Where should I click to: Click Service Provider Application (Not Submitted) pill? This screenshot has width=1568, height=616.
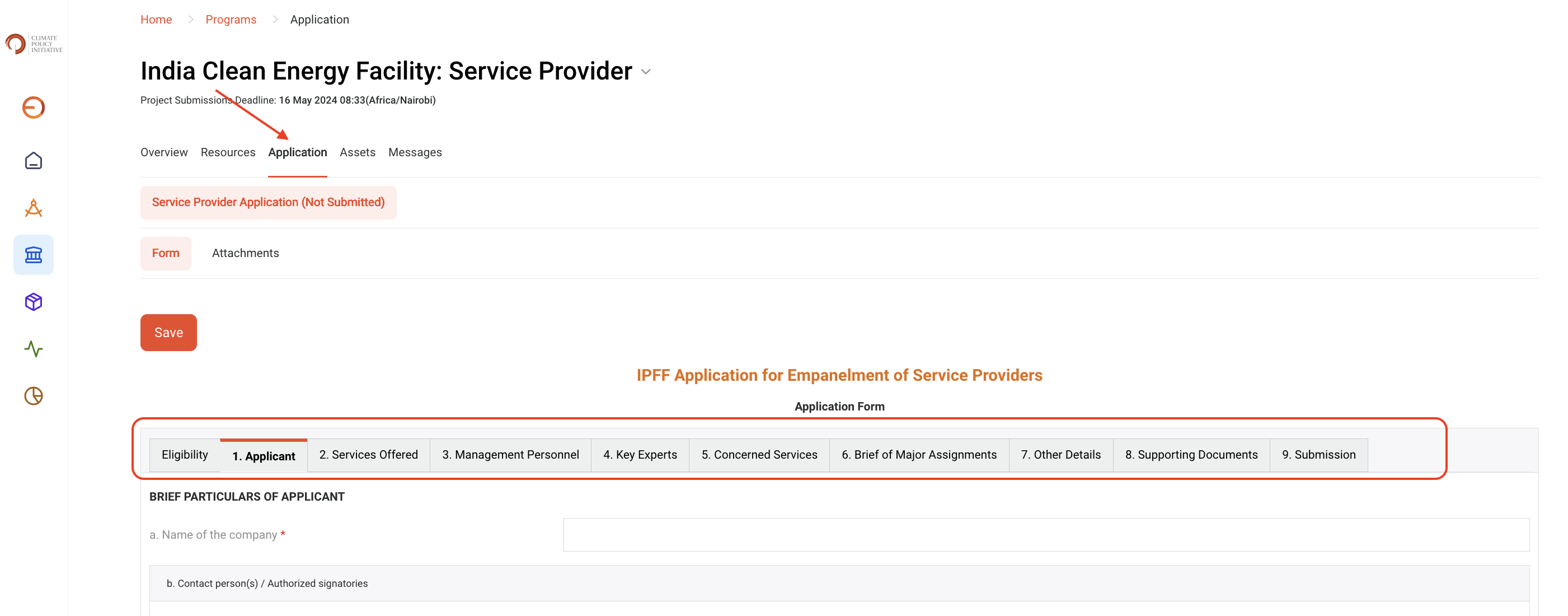[268, 202]
